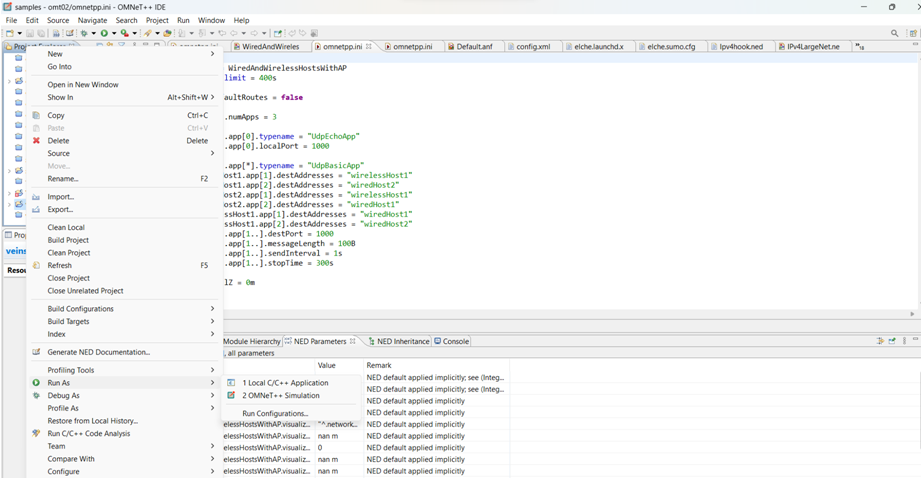Click Generate NED Documentation... entry
This screenshot has height=498, width=921.
click(98, 352)
